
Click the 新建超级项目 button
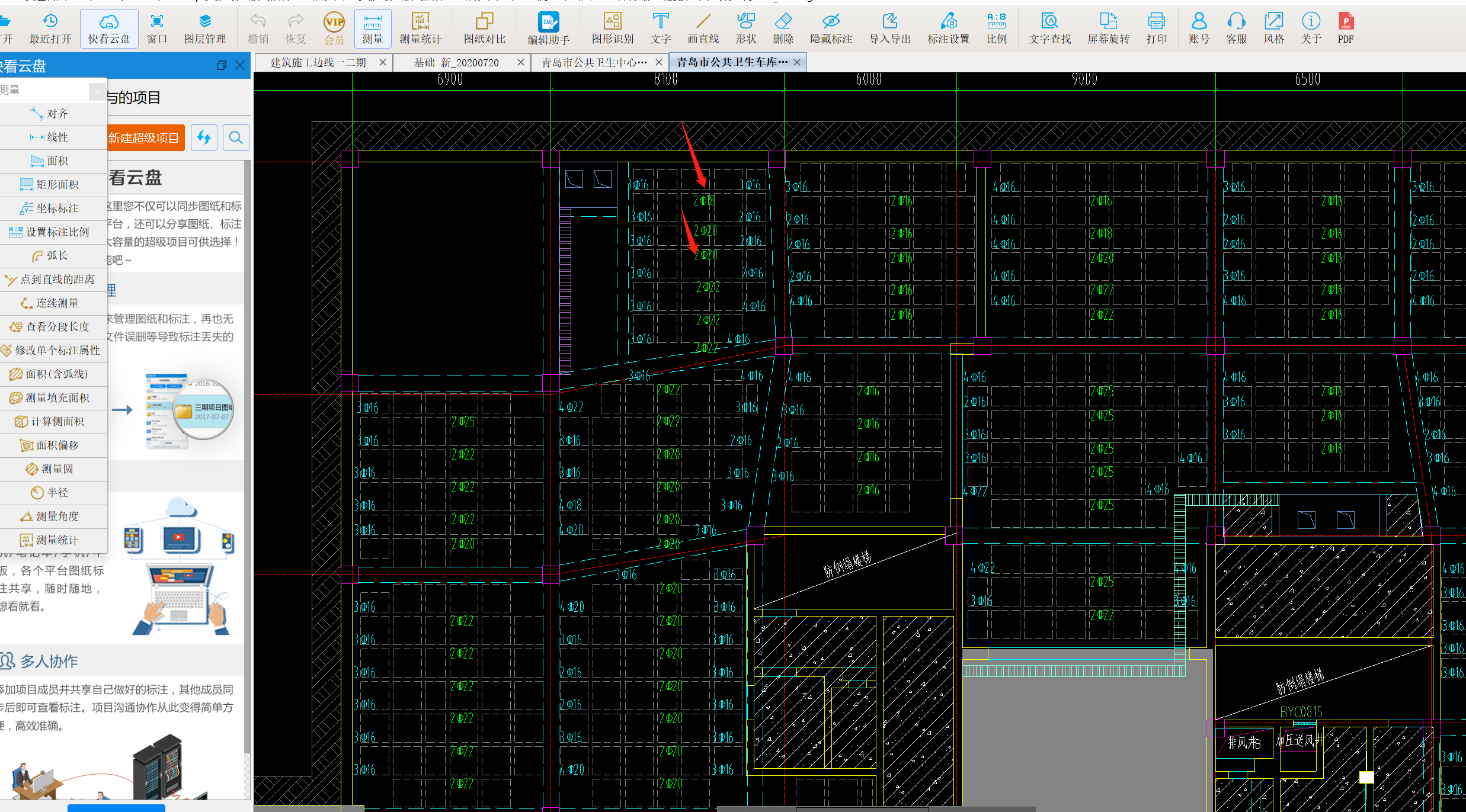(144, 138)
